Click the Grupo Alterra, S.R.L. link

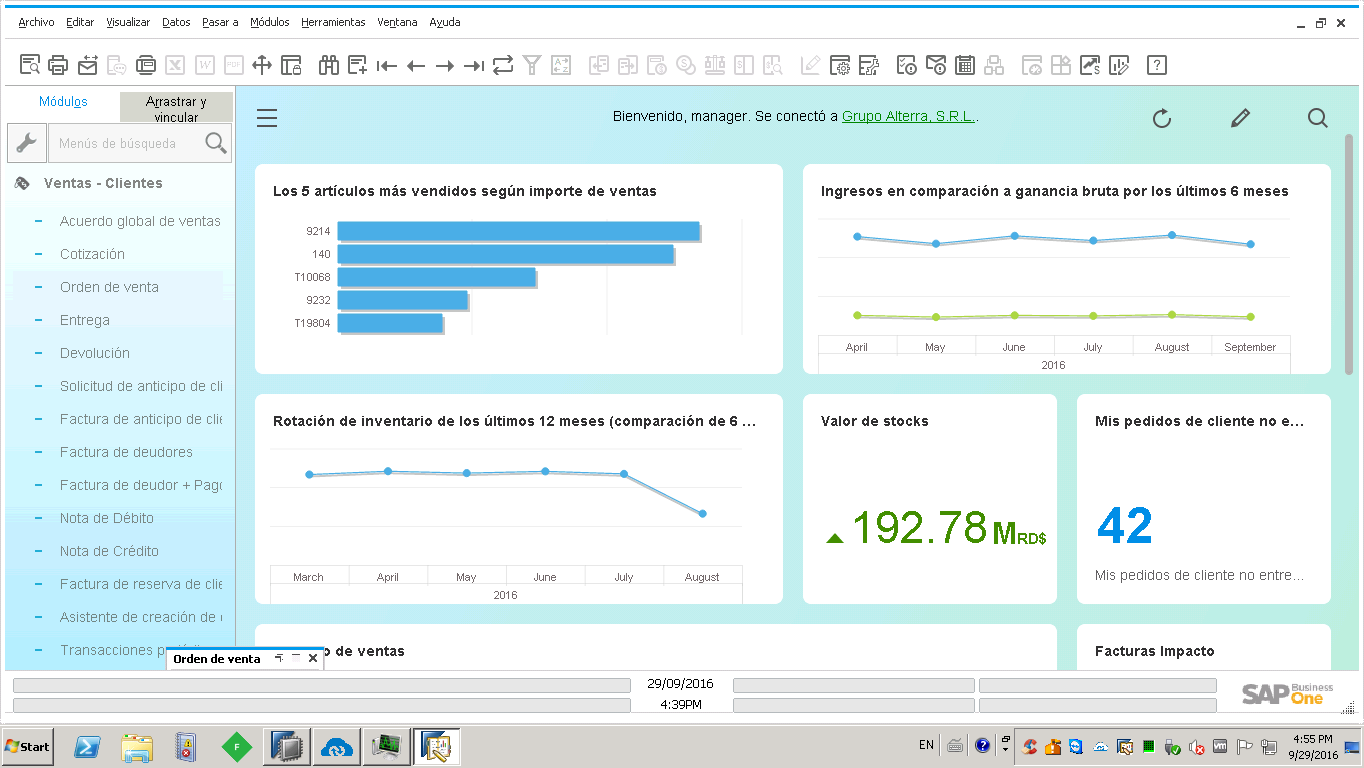pyautogui.click(x=909, y=117)
